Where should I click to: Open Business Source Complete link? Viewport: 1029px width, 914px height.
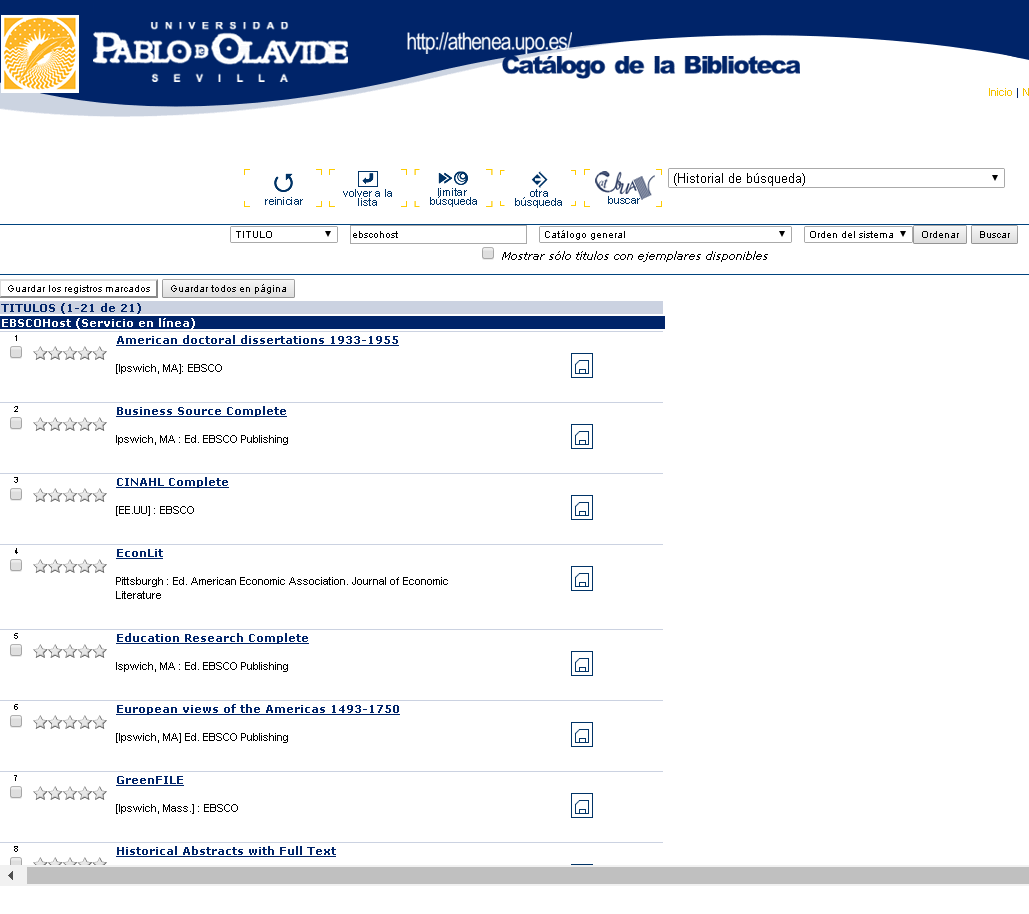201,411
